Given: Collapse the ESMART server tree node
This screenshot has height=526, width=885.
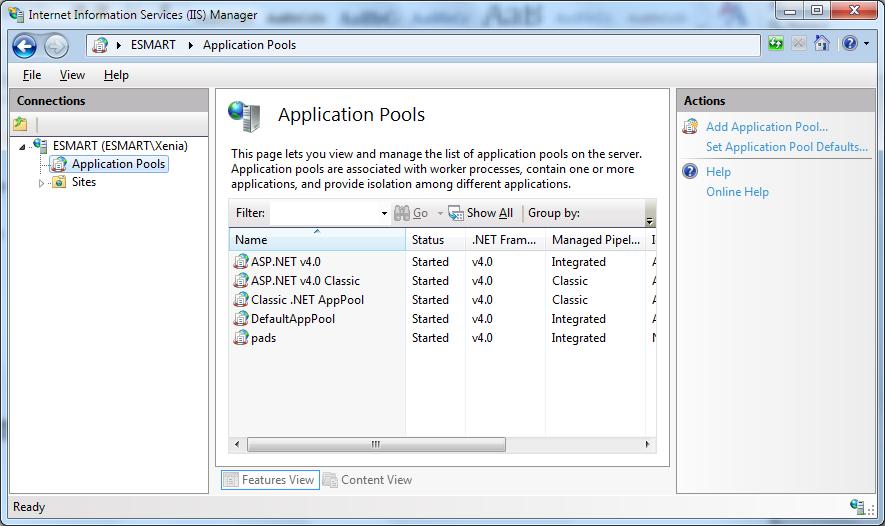Looking at the screenshot, I should click(22, 147).
